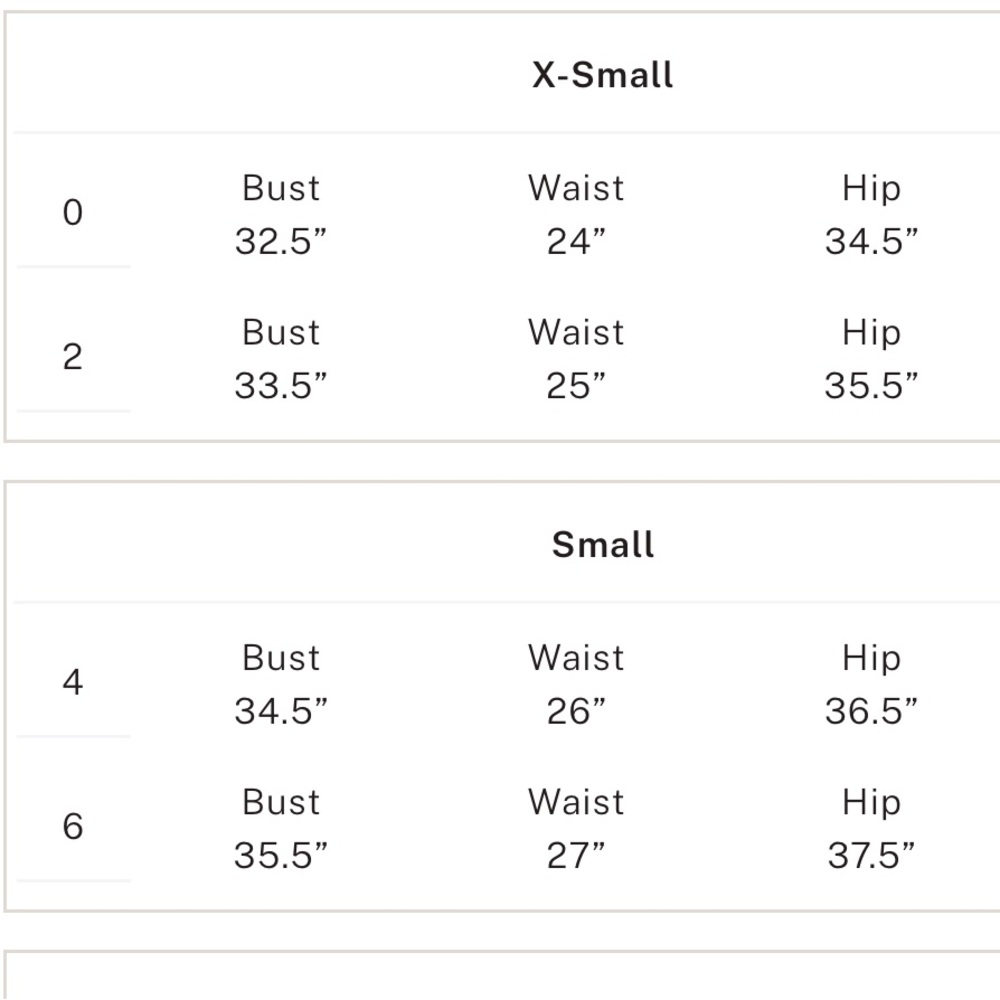Click the 32.5" bust measurement
This screenshot has height=1000, width=1000.
[281, 242]
